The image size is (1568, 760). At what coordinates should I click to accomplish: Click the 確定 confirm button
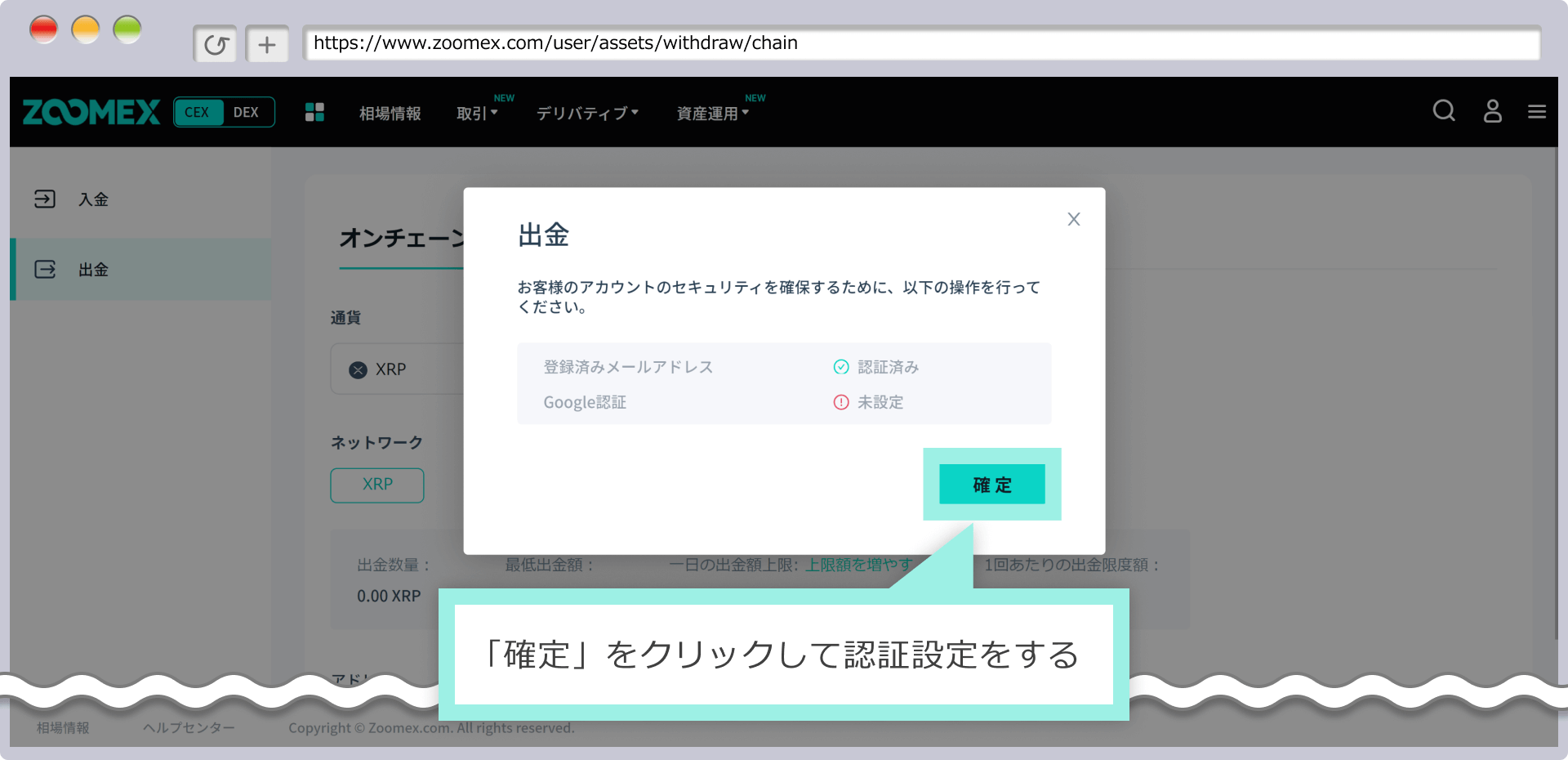[991, 484]
